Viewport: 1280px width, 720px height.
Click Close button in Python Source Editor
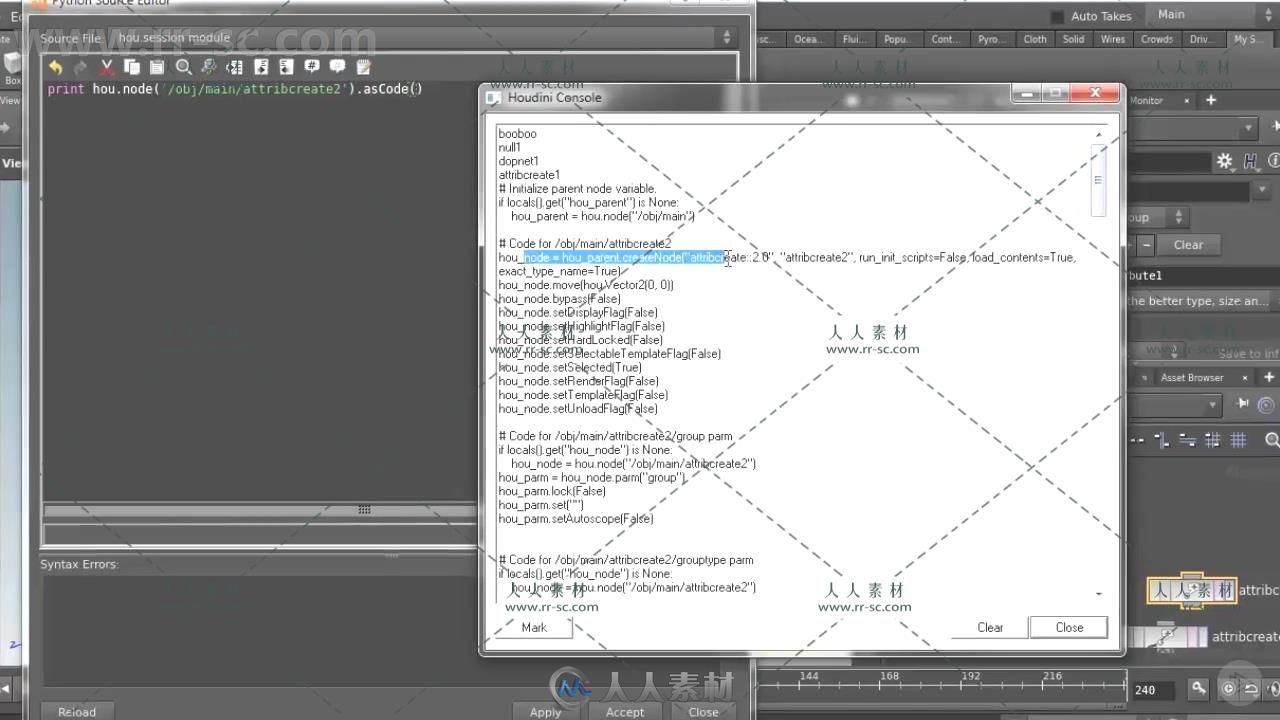(x=703, y=712)
